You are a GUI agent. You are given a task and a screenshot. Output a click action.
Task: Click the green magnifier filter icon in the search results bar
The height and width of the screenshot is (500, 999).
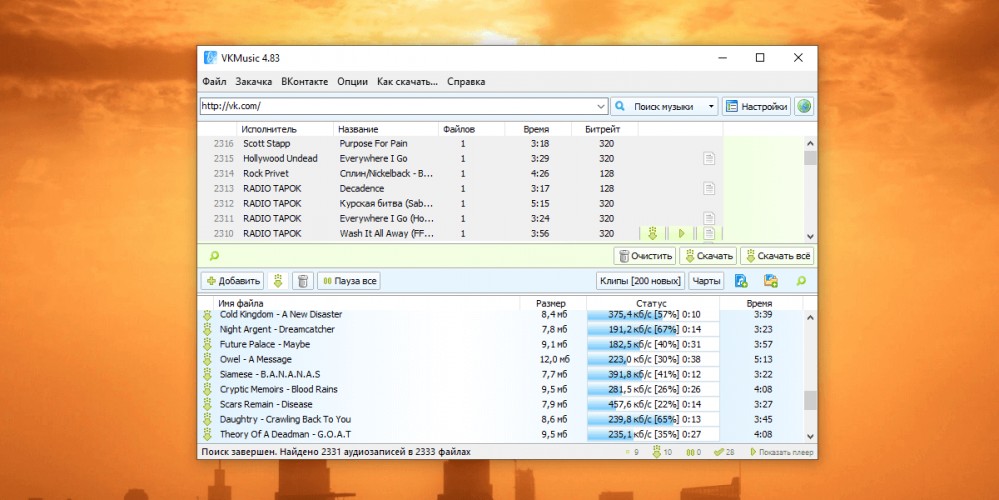[214, 256]
